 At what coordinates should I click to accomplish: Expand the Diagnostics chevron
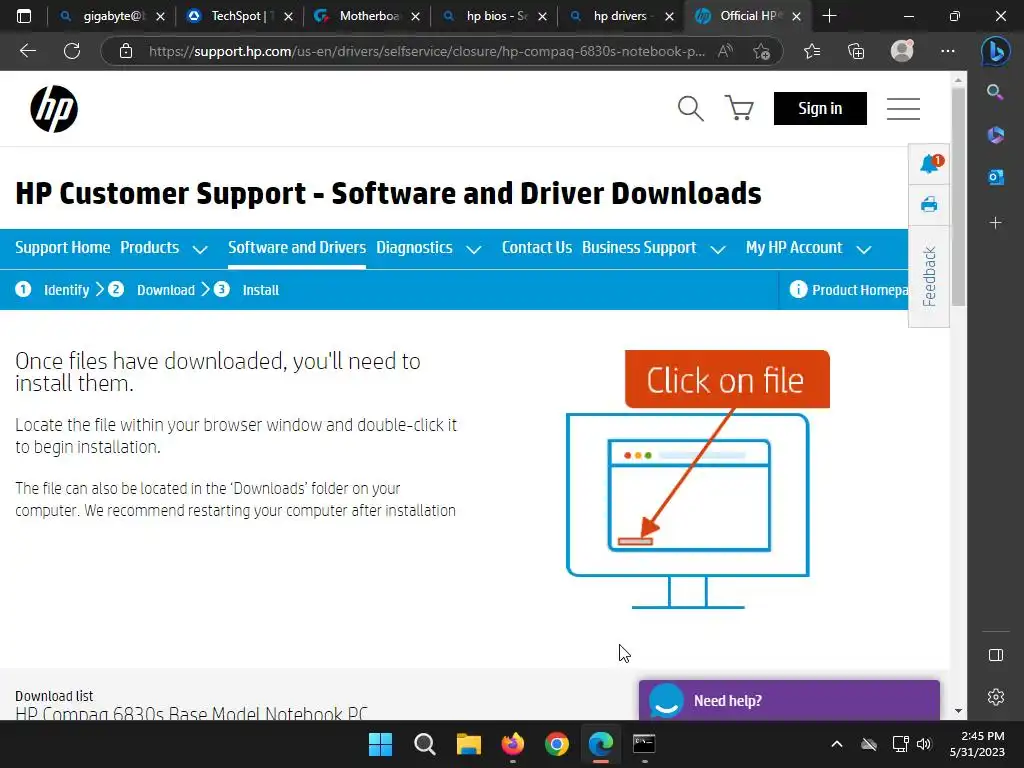[x=474, y=249]
